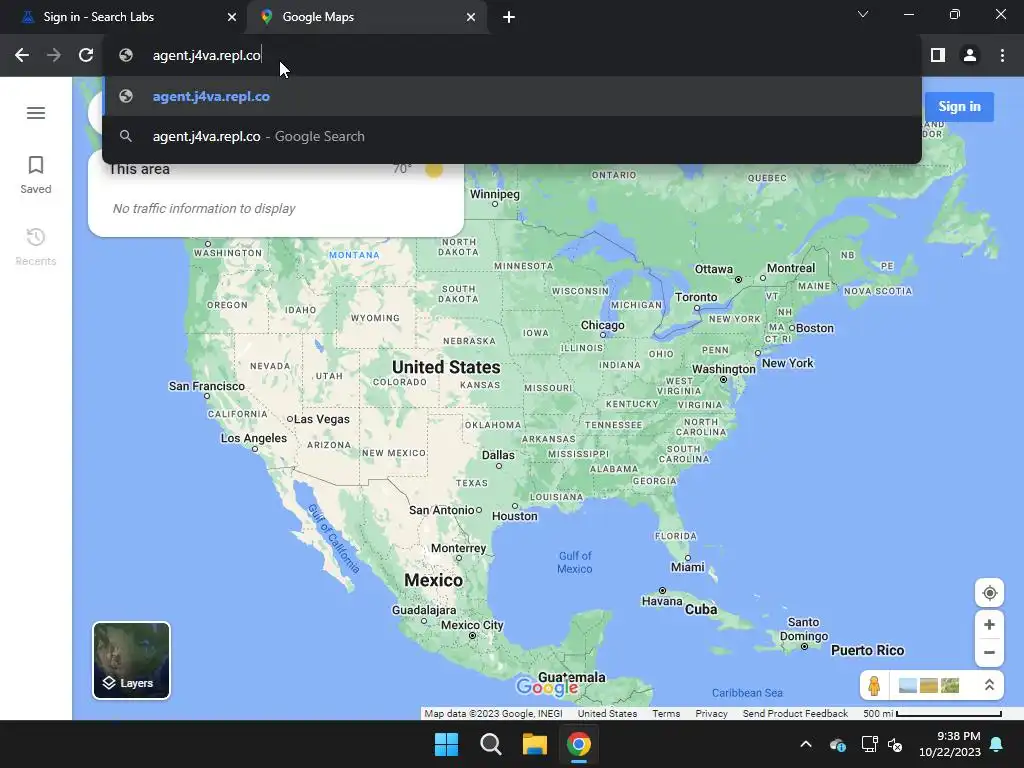
Task: Open the tab search dropdown arrow
Action: coord(863,14)
